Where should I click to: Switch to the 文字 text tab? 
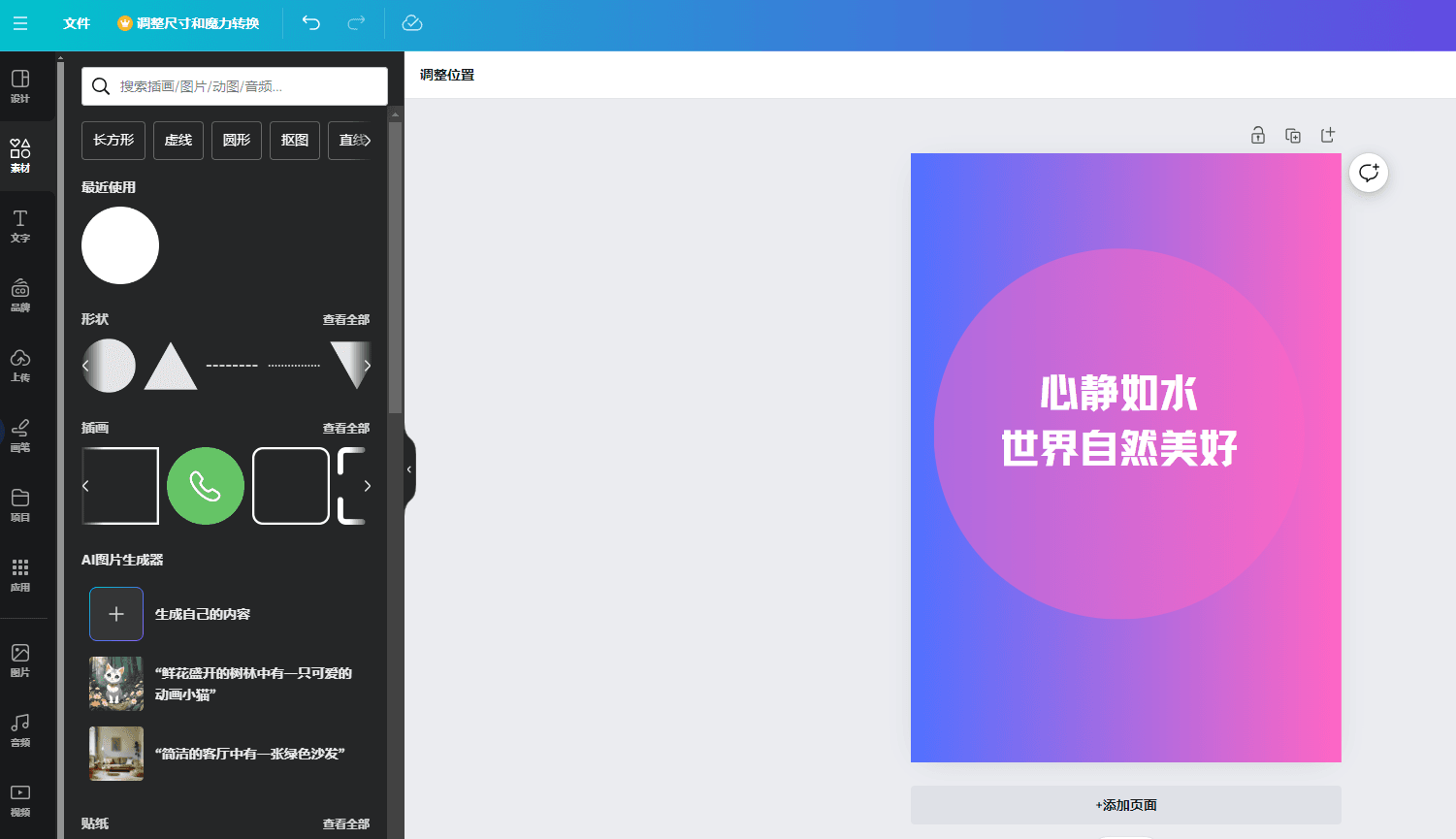point(20,225)
